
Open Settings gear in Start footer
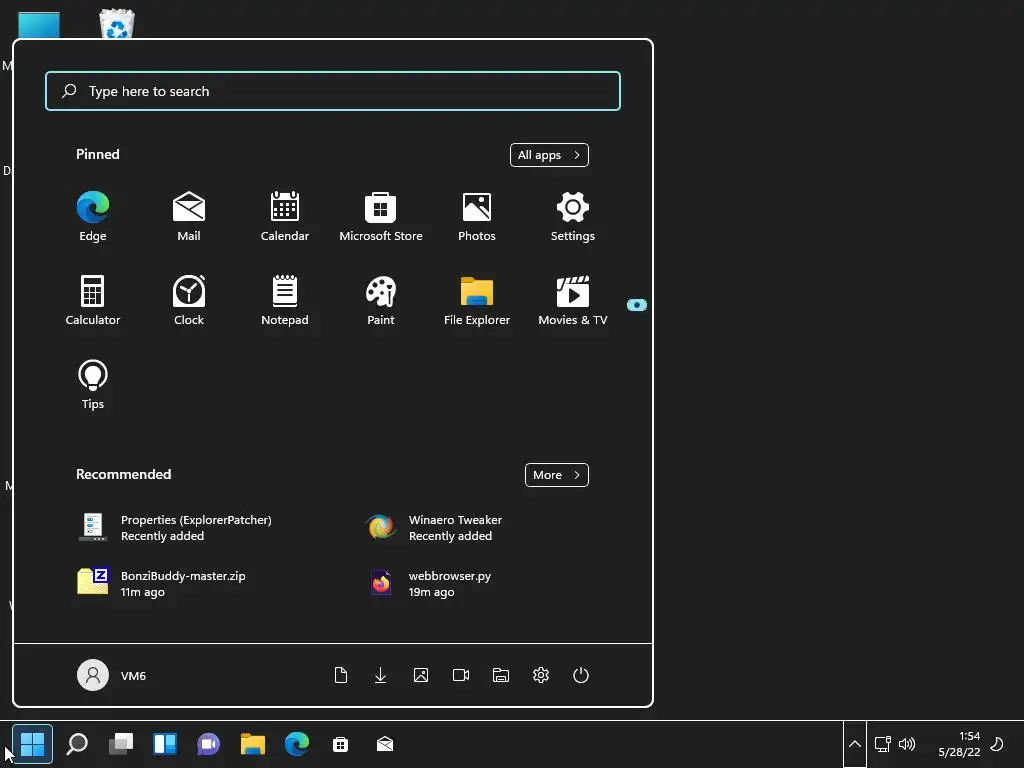point(541,675)
